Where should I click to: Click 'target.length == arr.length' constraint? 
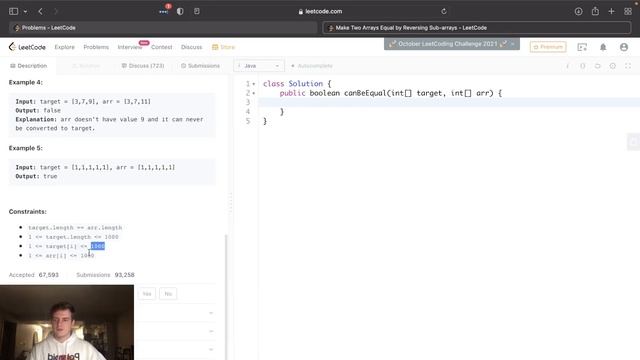[x=75, y=227]
